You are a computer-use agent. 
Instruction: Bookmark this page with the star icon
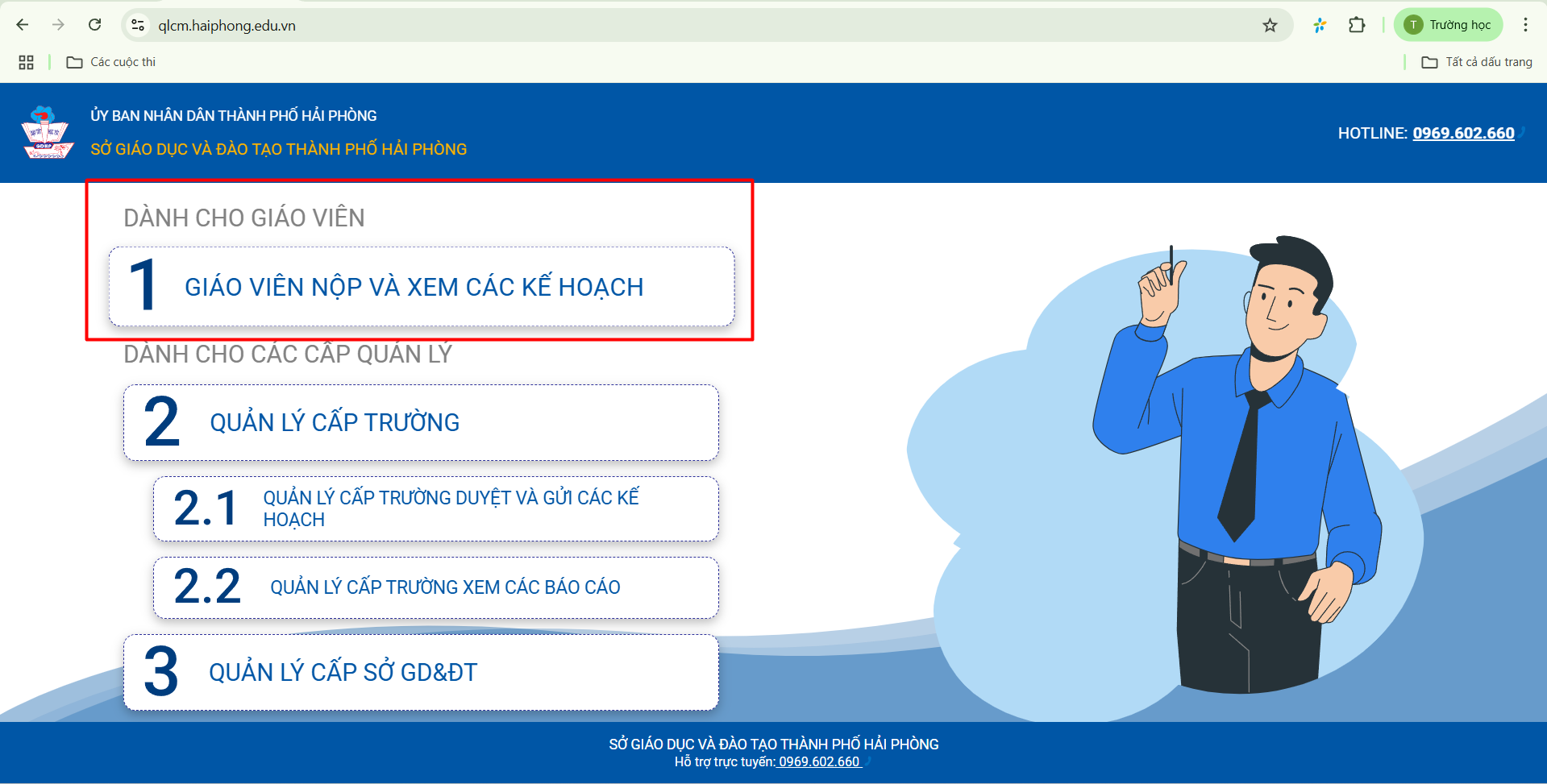click(x=1270, y=25)
